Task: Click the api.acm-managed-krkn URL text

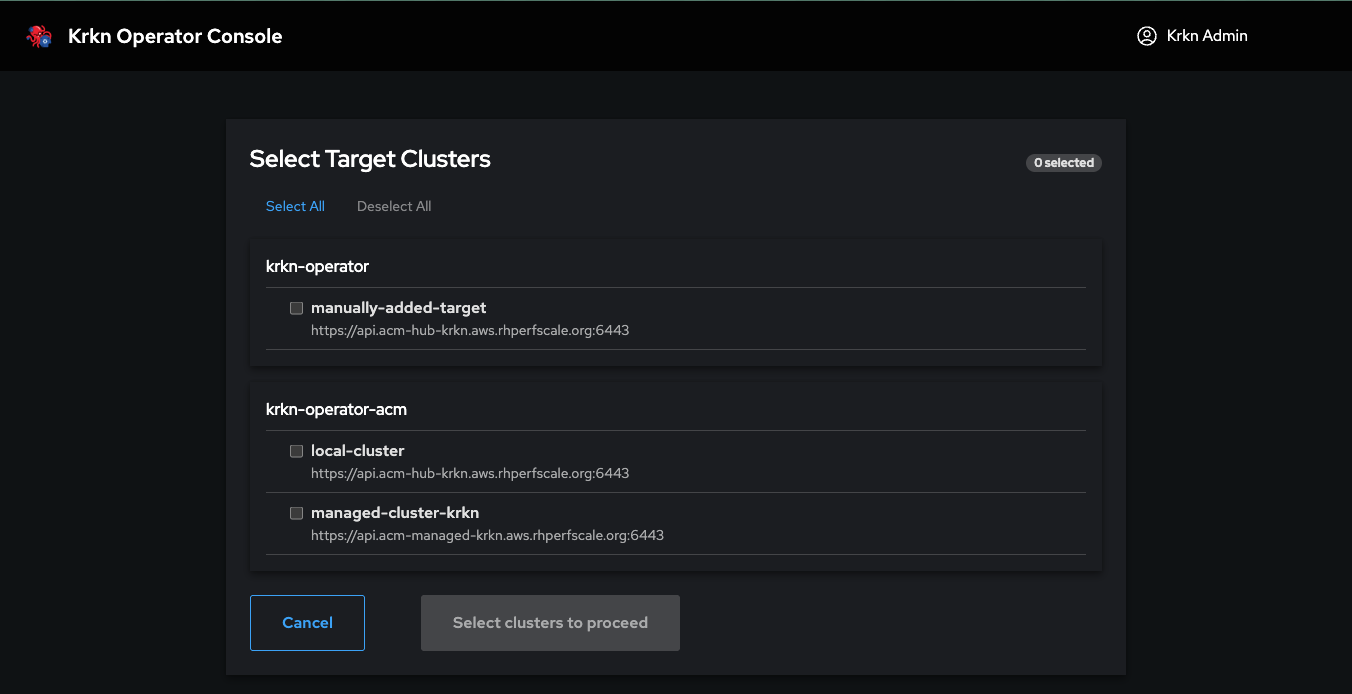Action: pyautogui.click(x=487, y=535)
